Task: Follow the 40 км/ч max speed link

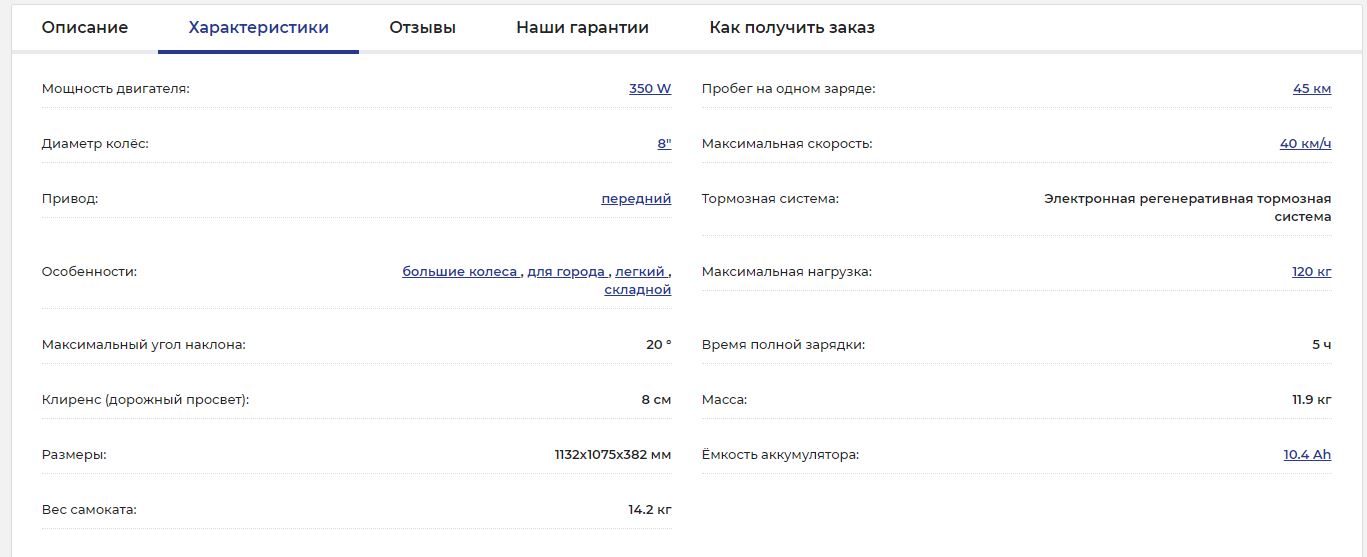Action: (1306, 143)
